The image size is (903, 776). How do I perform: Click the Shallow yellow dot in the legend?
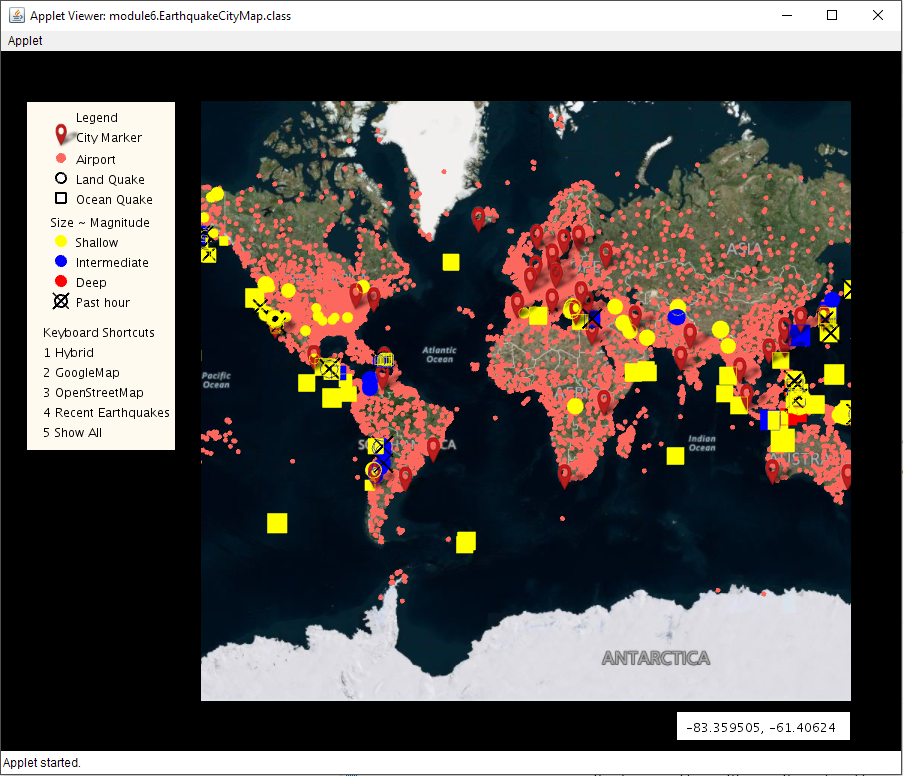click(60, 241)
